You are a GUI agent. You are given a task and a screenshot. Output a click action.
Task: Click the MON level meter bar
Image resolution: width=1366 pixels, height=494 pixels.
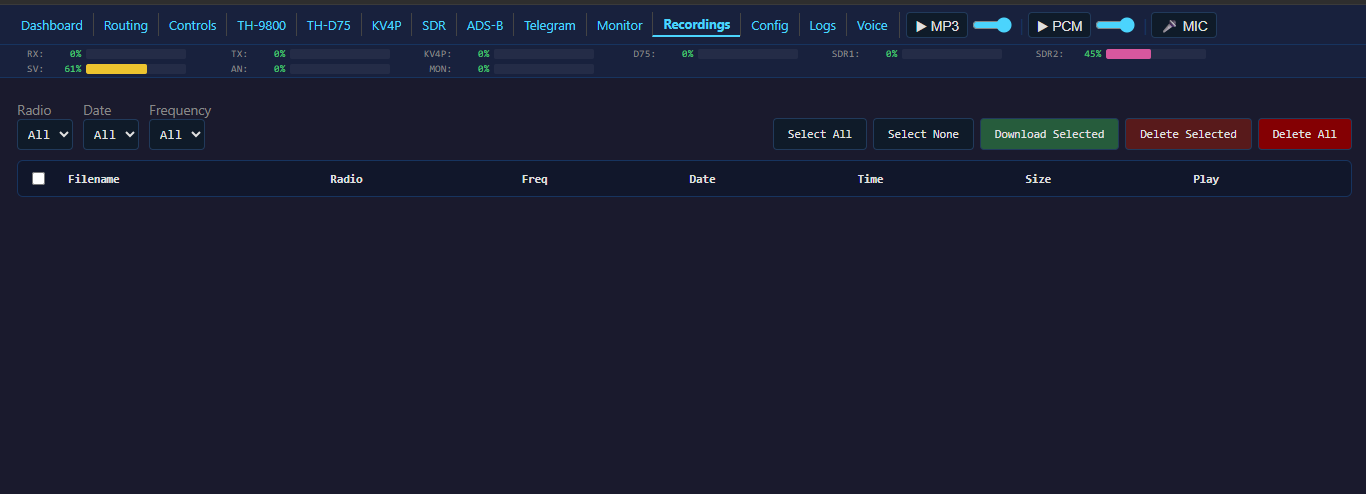(544, 69)
